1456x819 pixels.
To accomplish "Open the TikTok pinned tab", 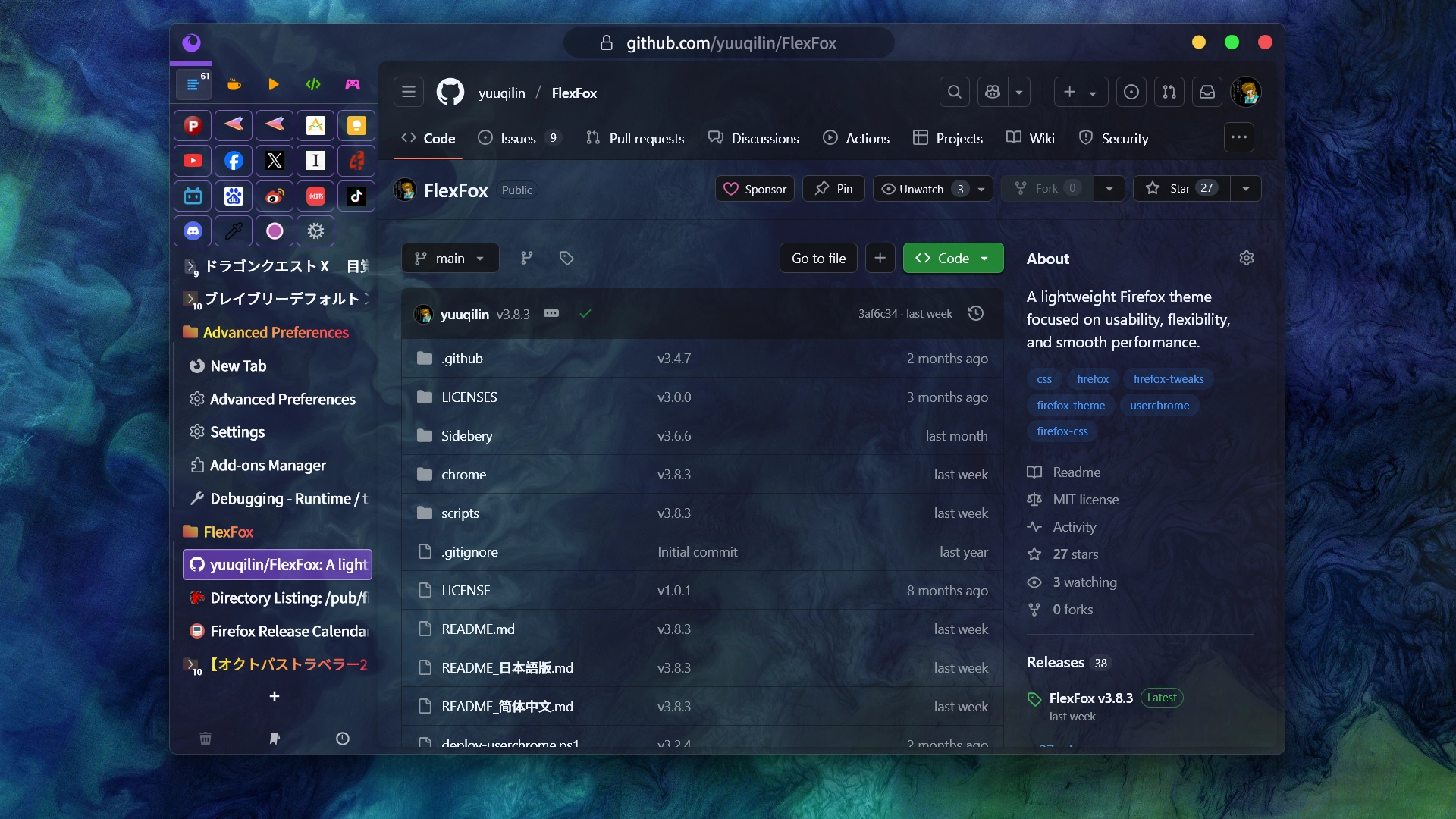I will [356, 196].
